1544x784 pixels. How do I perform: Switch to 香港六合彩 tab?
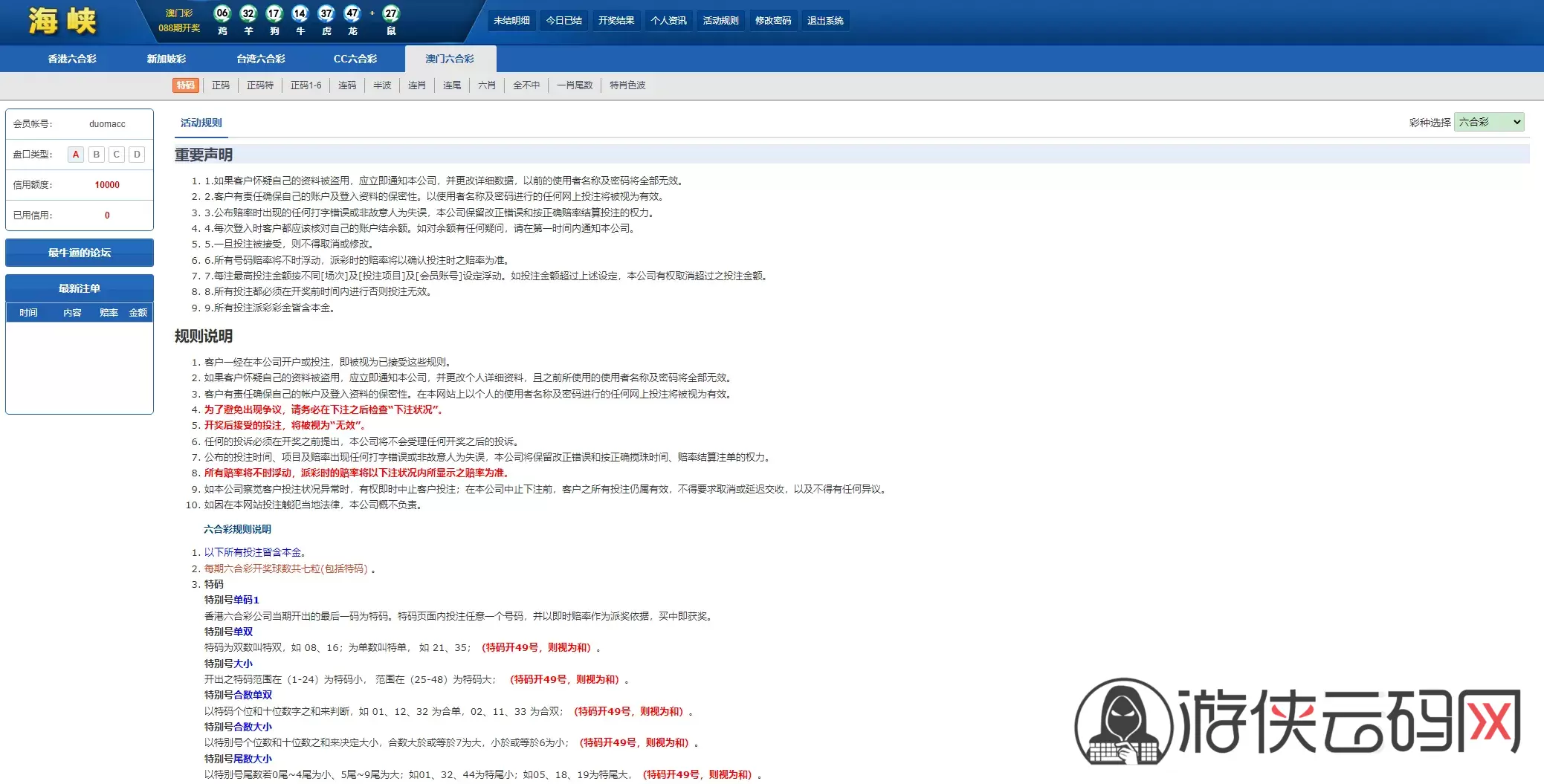coord(72,59)
